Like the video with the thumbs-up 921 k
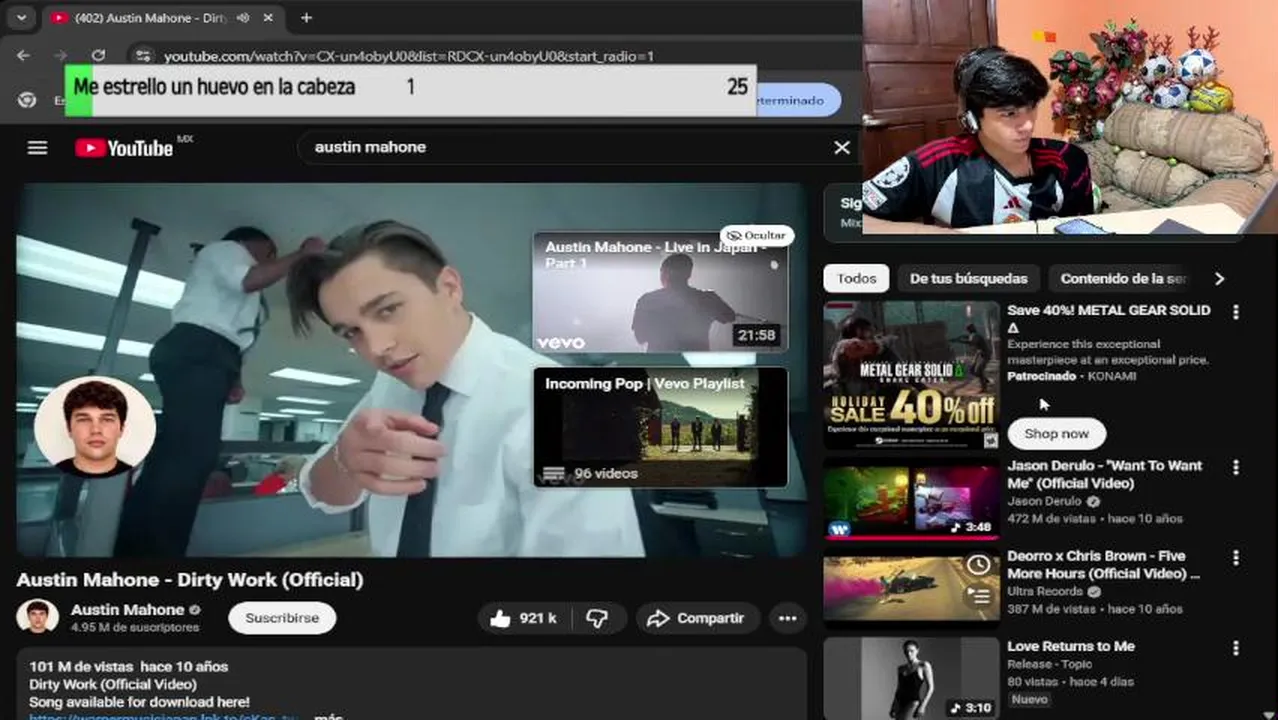Image resolution: width=1278 pixels, height=720 pixels. (522, 618)
